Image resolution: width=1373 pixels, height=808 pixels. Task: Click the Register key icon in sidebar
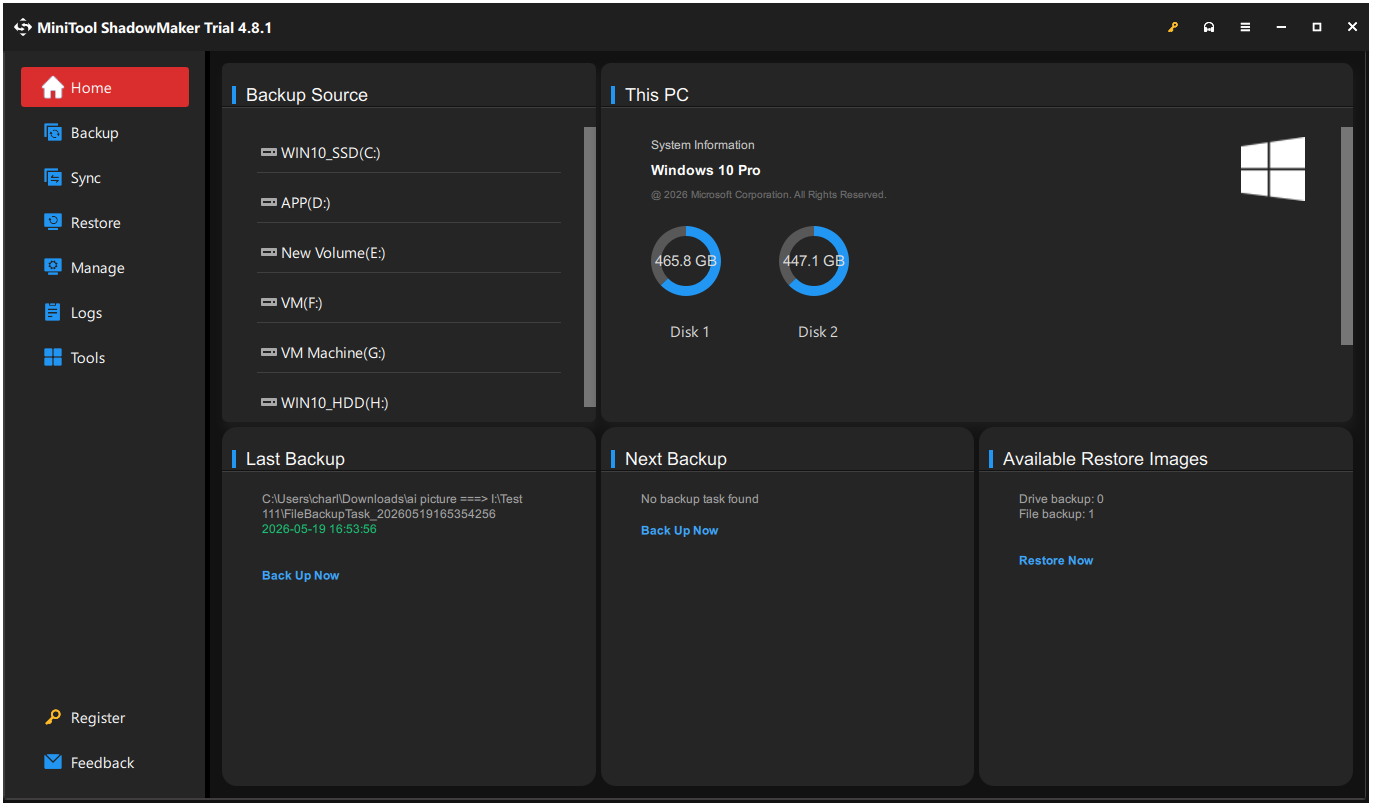[53, 717]
